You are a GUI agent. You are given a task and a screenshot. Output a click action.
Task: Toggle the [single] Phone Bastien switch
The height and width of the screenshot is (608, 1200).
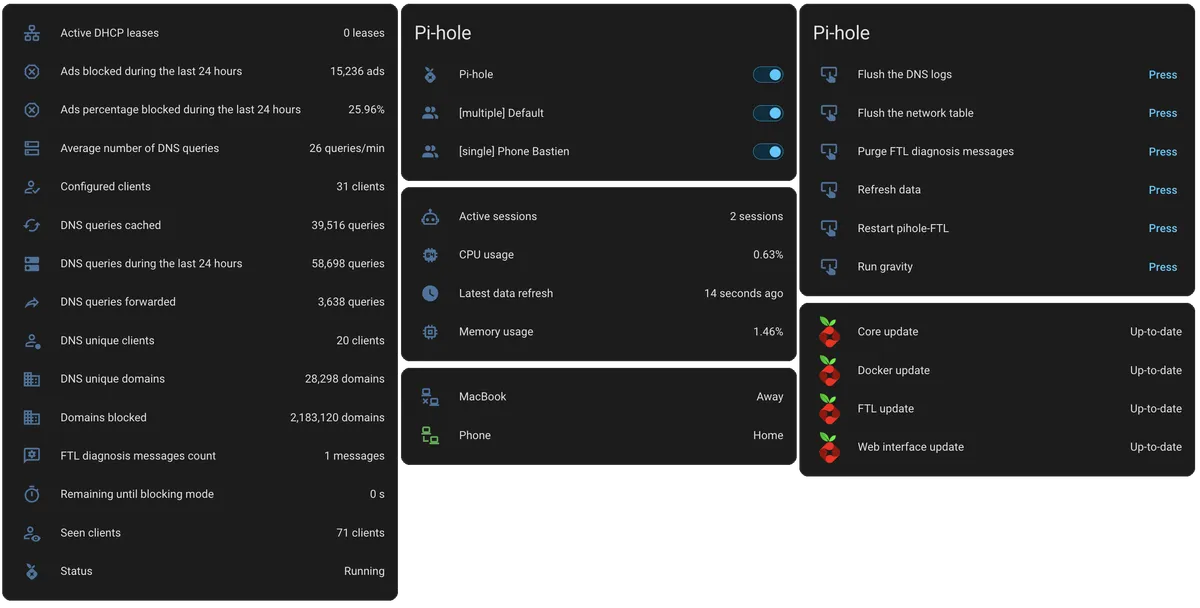click(768, 152)
